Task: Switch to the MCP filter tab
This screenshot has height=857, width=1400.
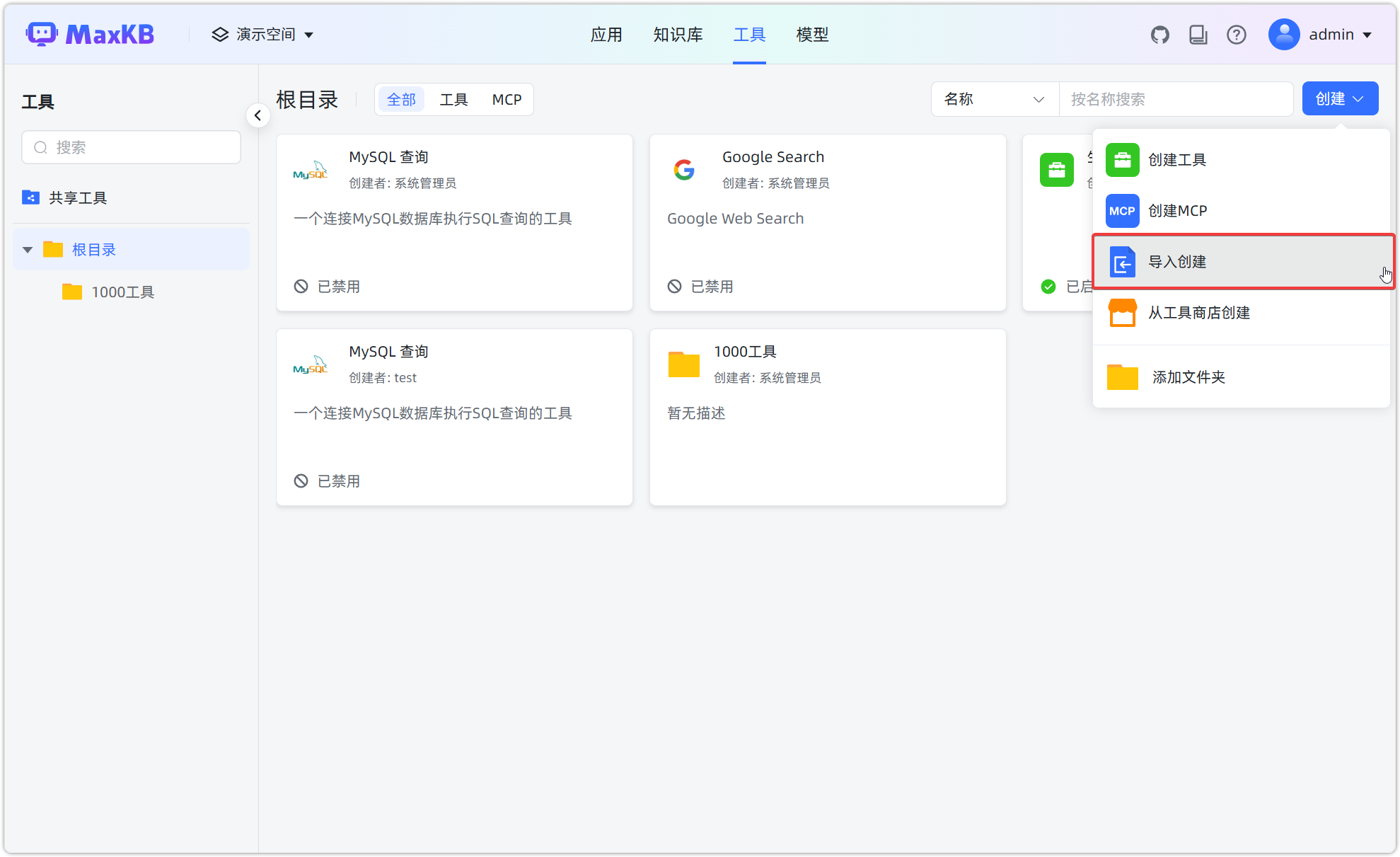Action: pyautogui.click(x=507, y=99)
